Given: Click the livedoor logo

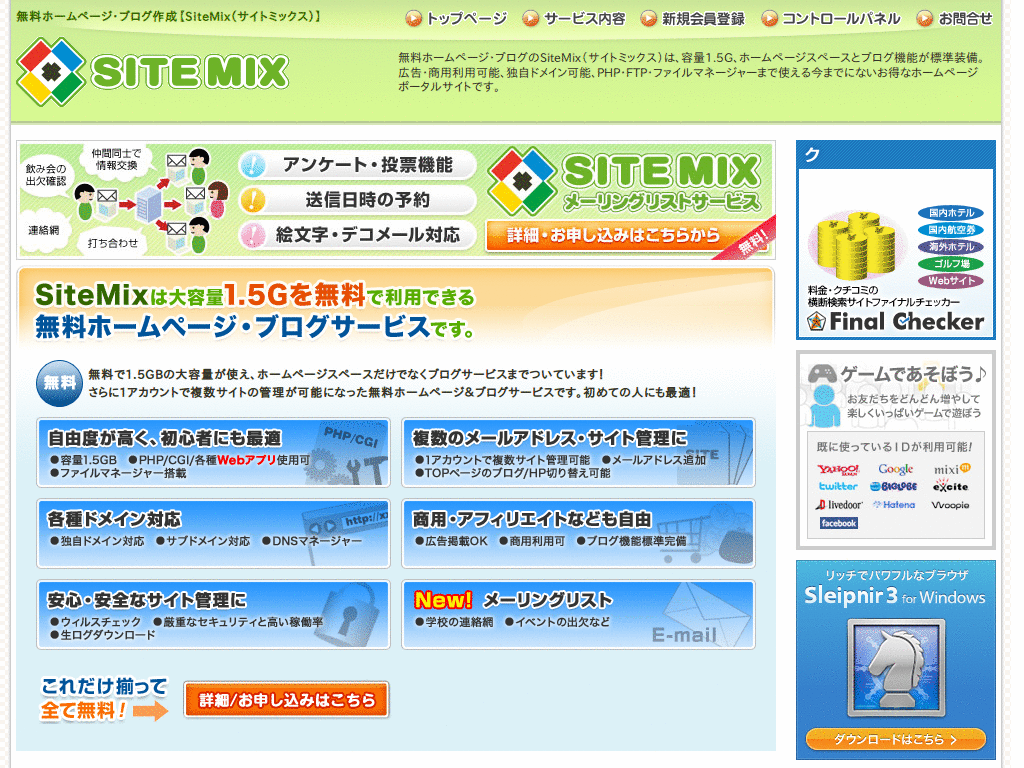Looking at the screenshot, I should (x=839, y=505).
